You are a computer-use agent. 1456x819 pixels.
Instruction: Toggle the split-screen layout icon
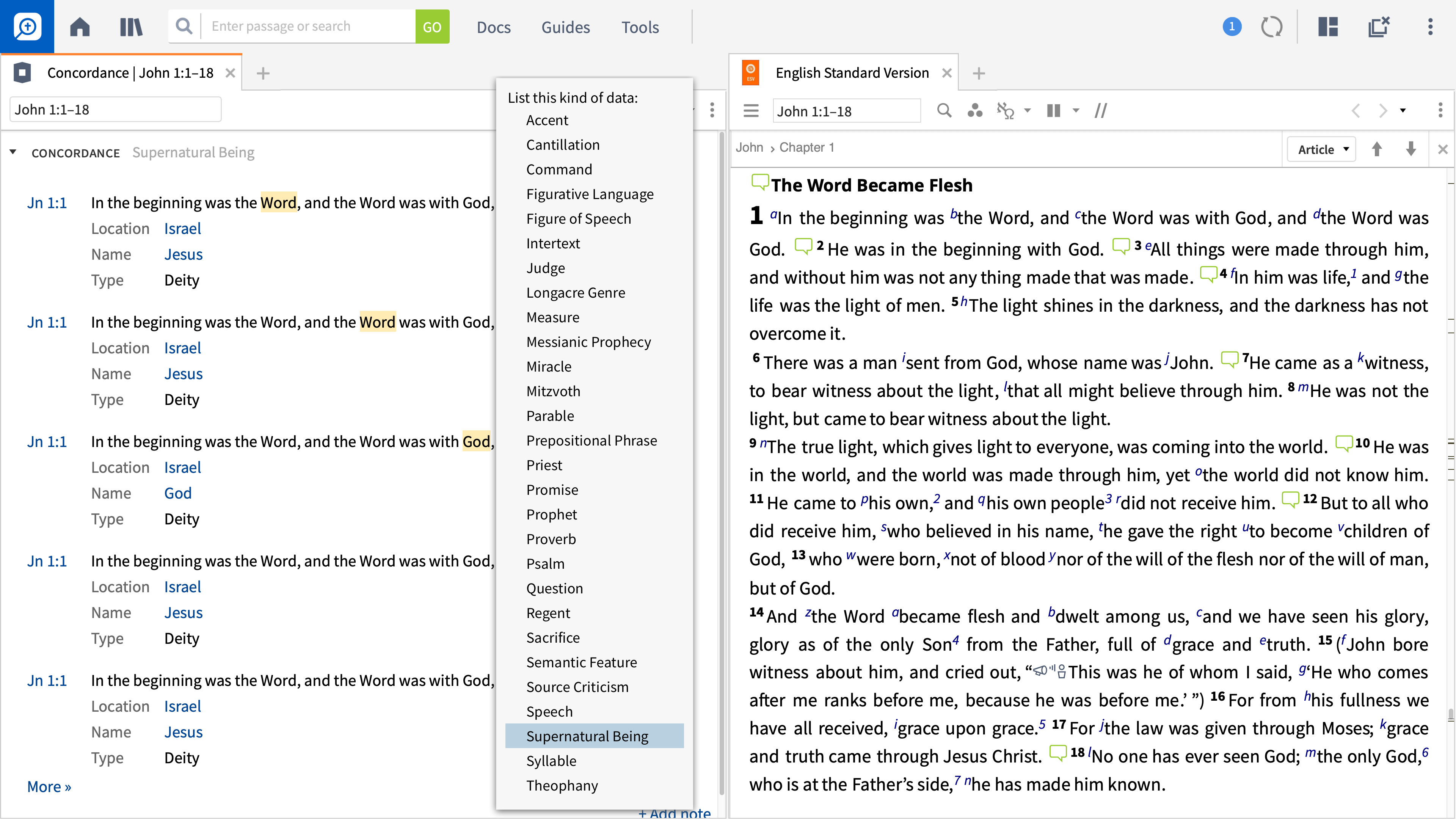tap(1327, 26)
